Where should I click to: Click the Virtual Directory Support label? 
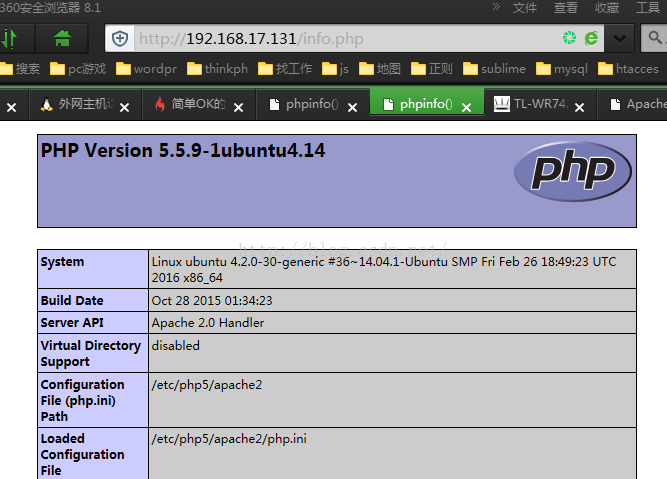(91, 354)
